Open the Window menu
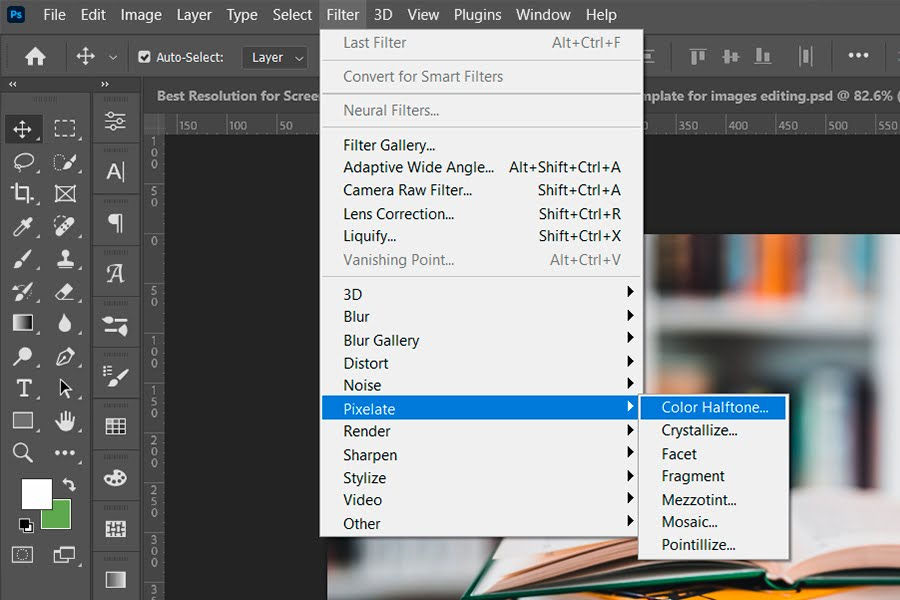This screenshot has width=900, height=600. point(543,14)
